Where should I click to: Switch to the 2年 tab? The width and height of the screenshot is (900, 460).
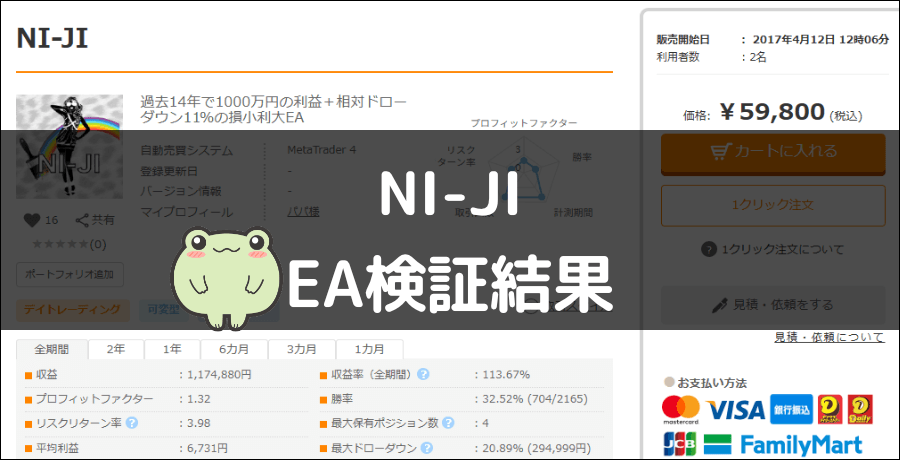[116, 349]
